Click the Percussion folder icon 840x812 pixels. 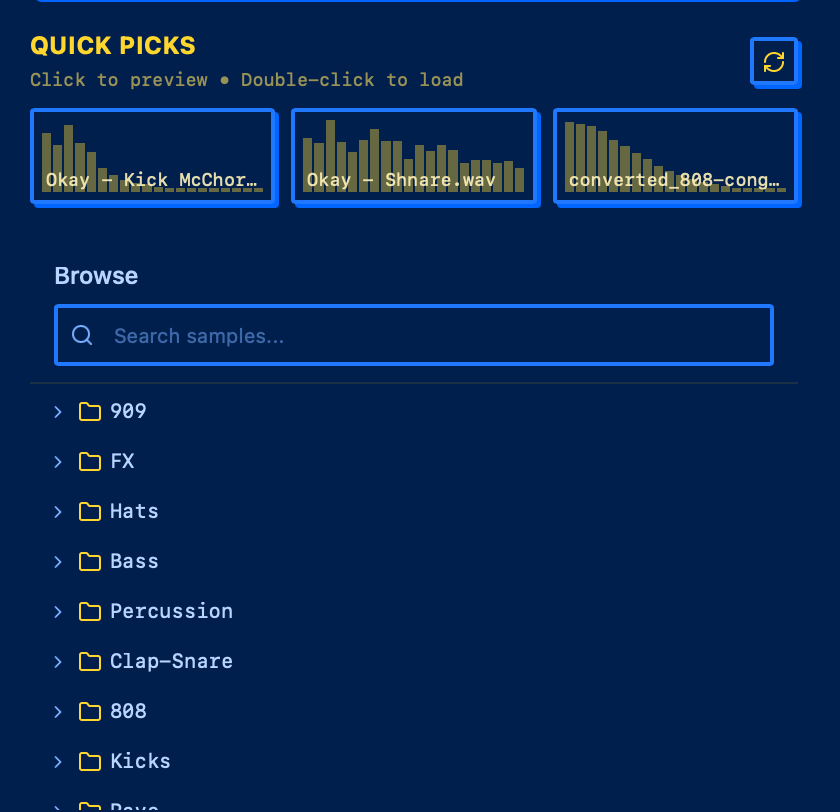90,612
